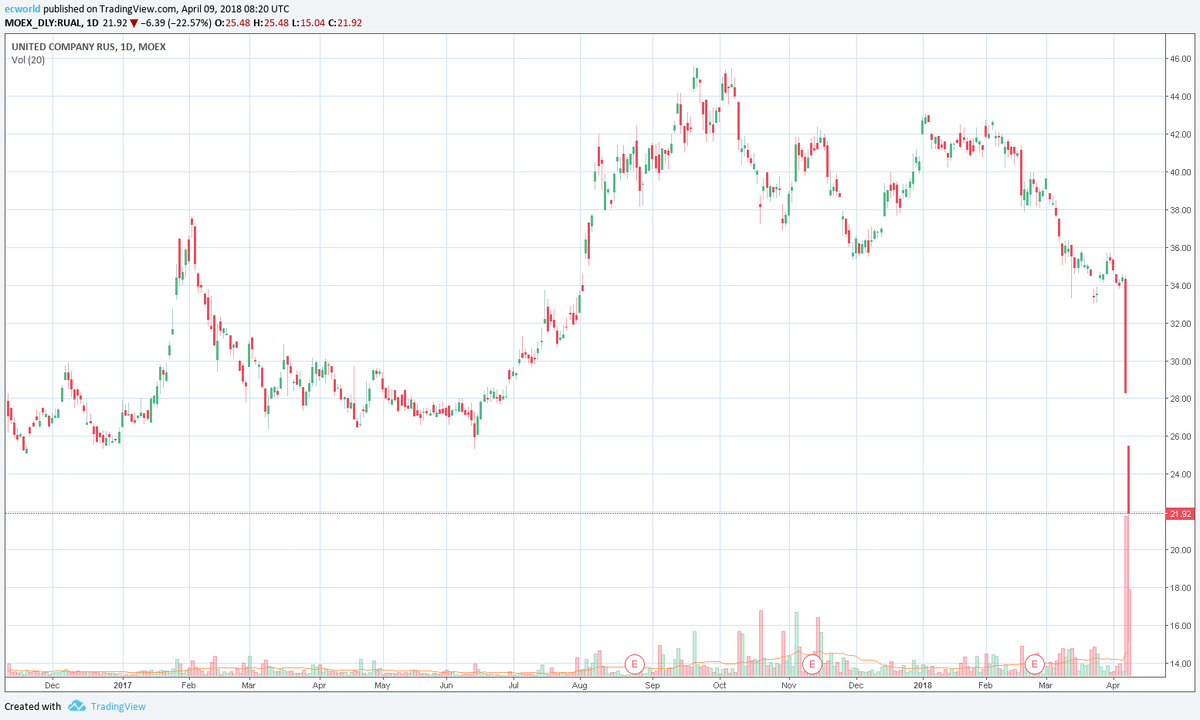Click the 18.00 price axis label
The image size is (1200, 720).
coord(1180,589)
